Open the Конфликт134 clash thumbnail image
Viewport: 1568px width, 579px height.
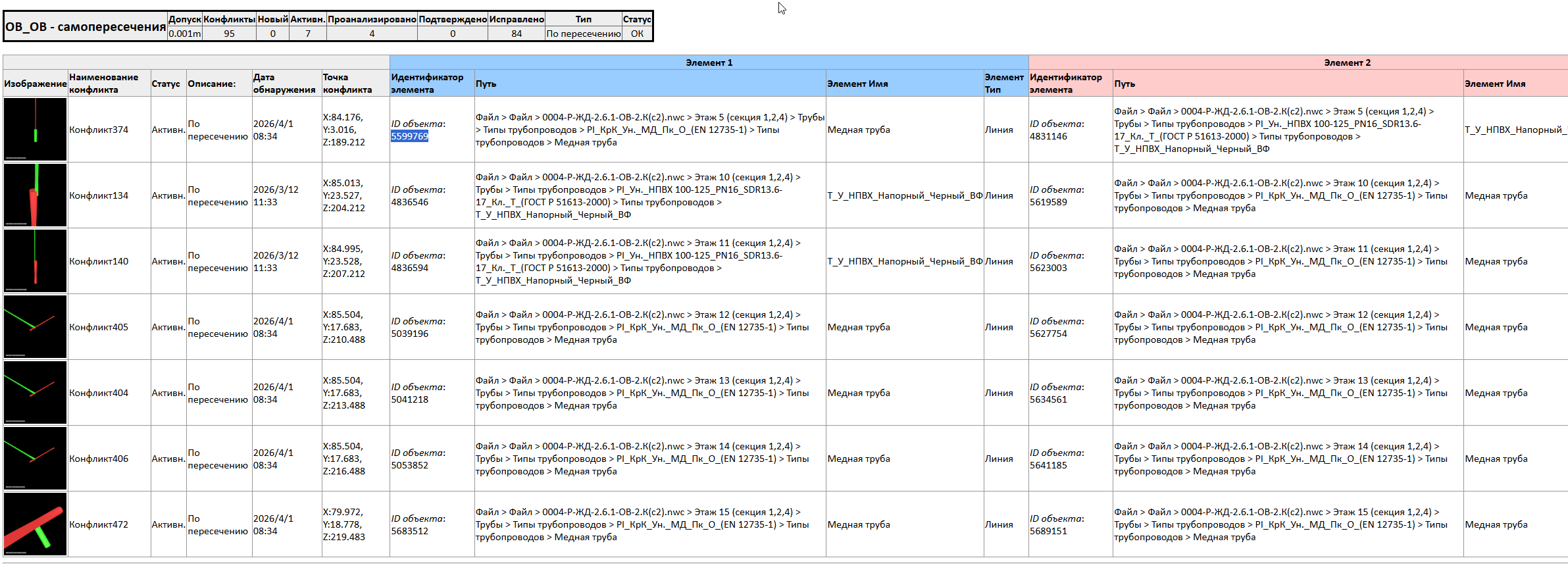point(35,195)
